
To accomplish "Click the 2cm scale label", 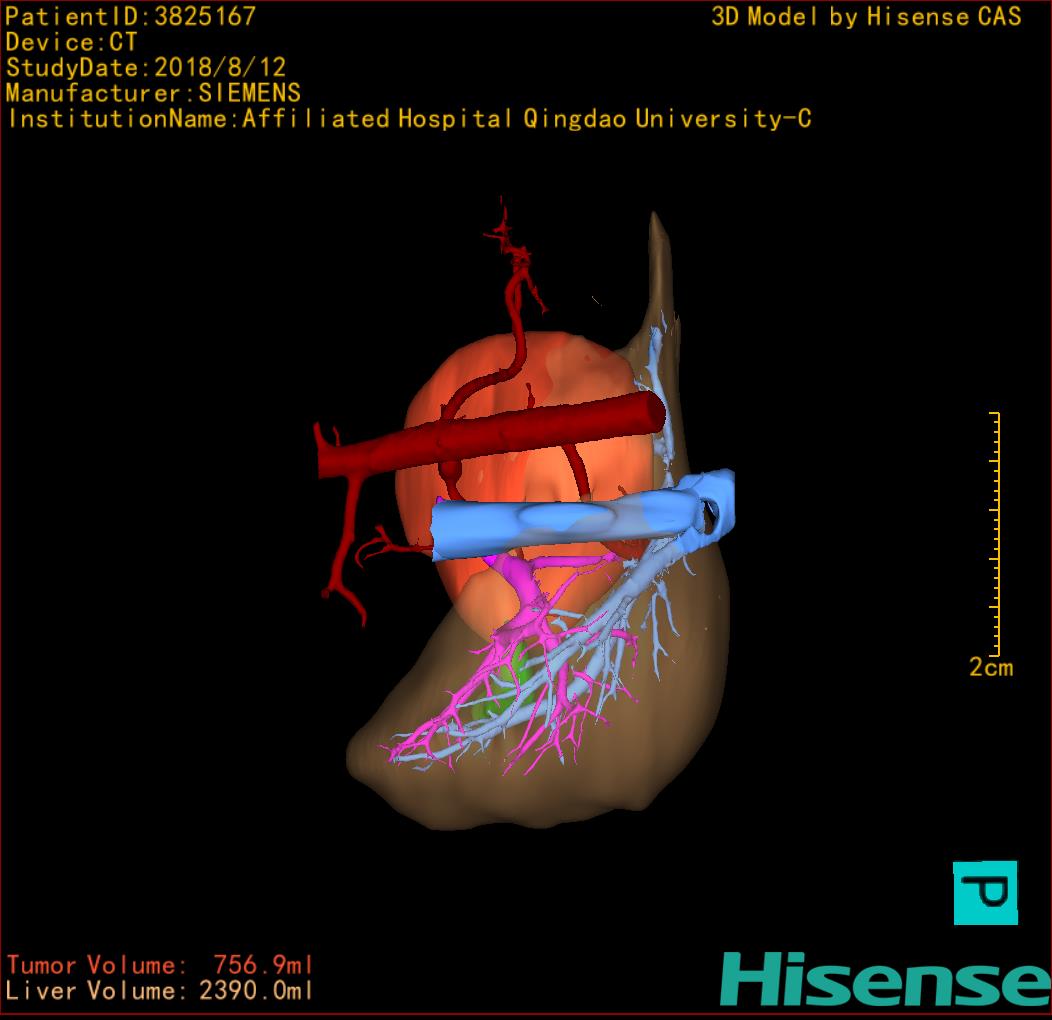I will [x=990, y=668].
